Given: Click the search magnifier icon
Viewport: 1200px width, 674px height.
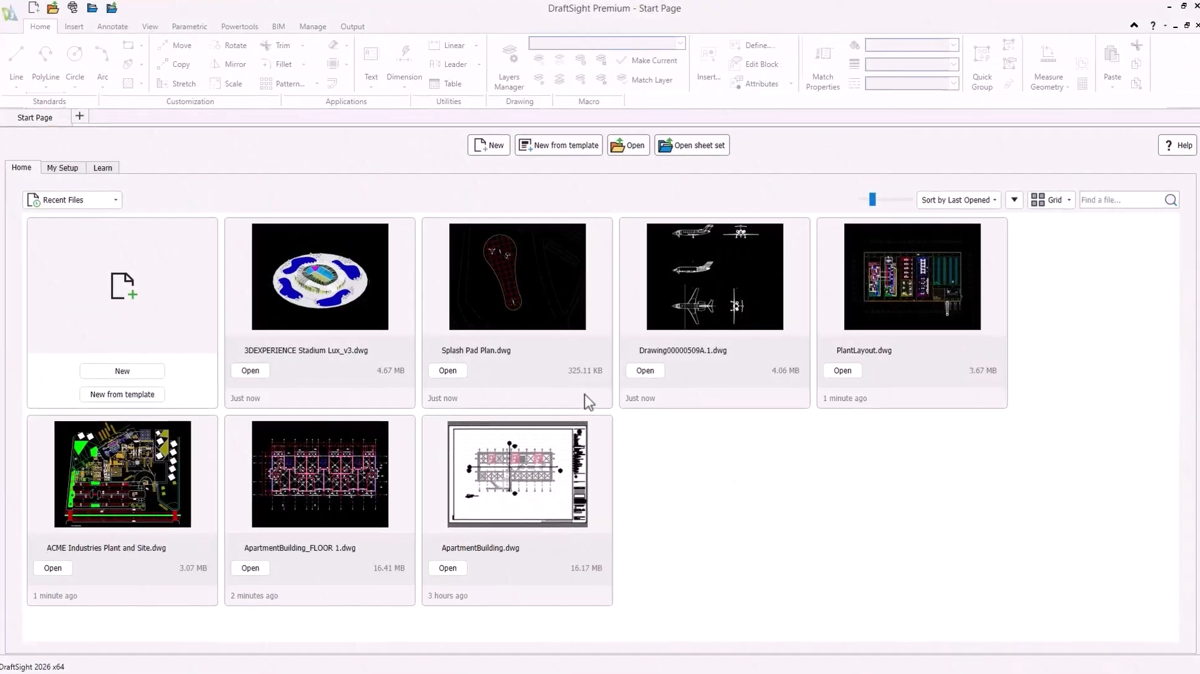Looking at the screenshot, I should (1171, 200).
